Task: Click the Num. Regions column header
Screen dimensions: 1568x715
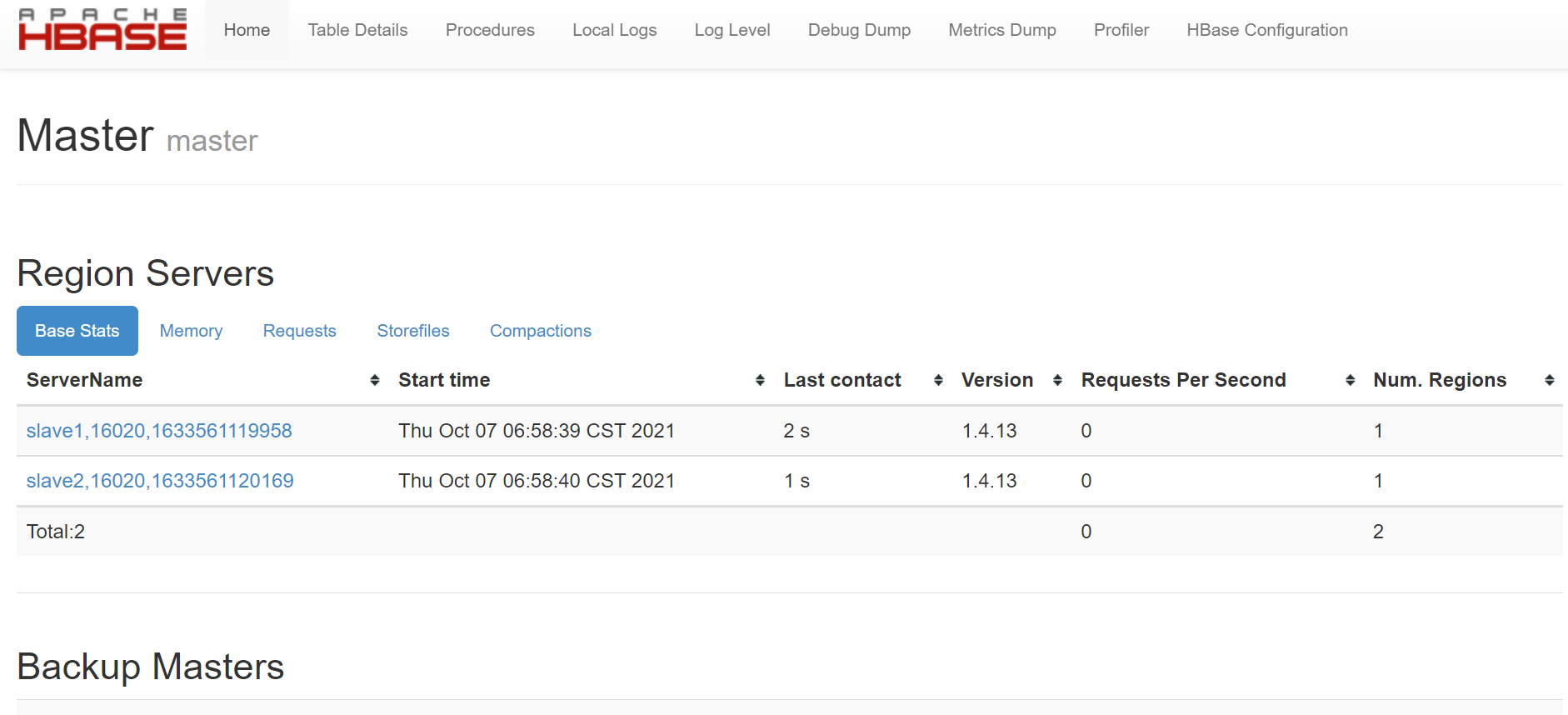Action: tap(1440, 380)
